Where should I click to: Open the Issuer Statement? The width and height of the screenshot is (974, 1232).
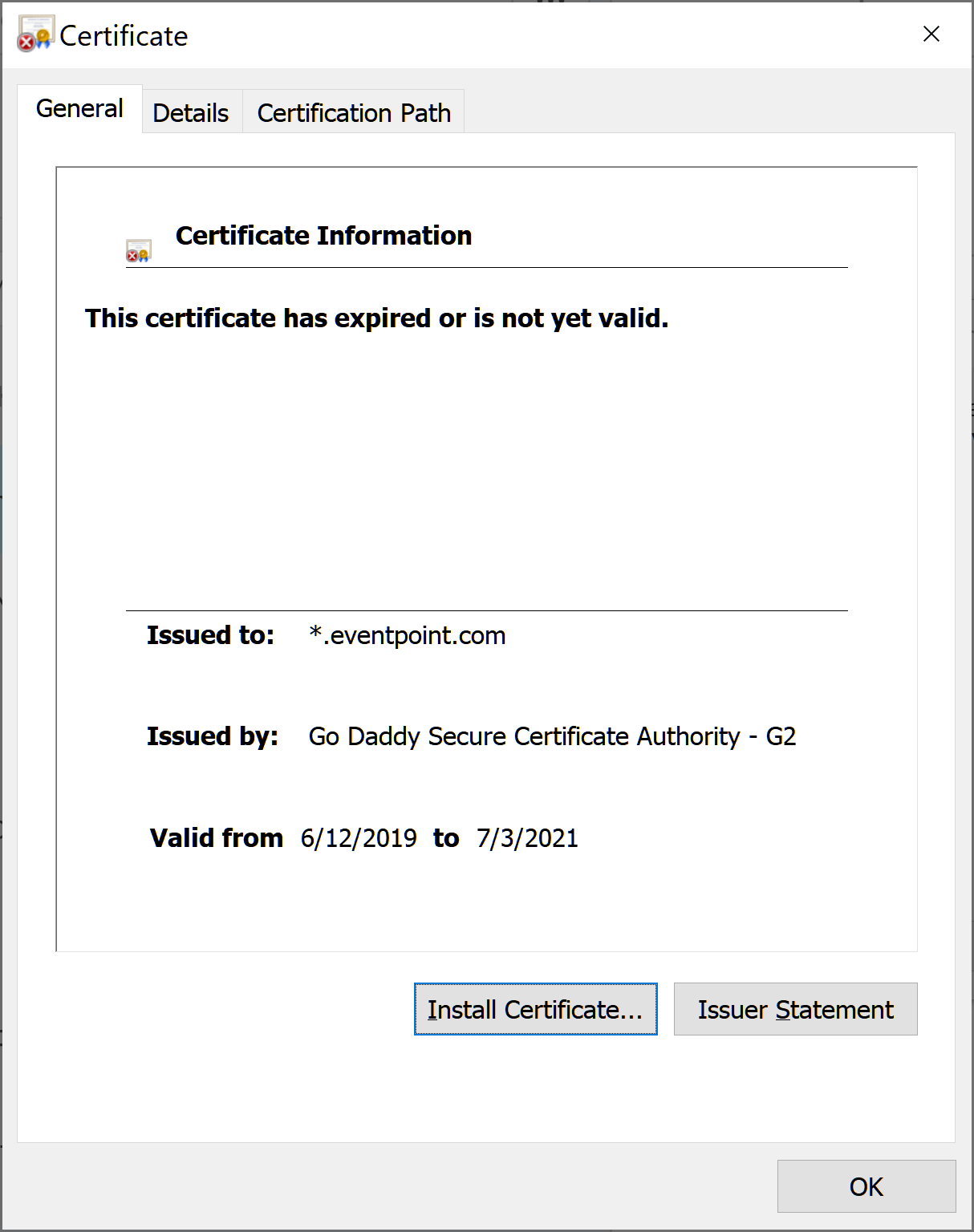click(795, 1009)
